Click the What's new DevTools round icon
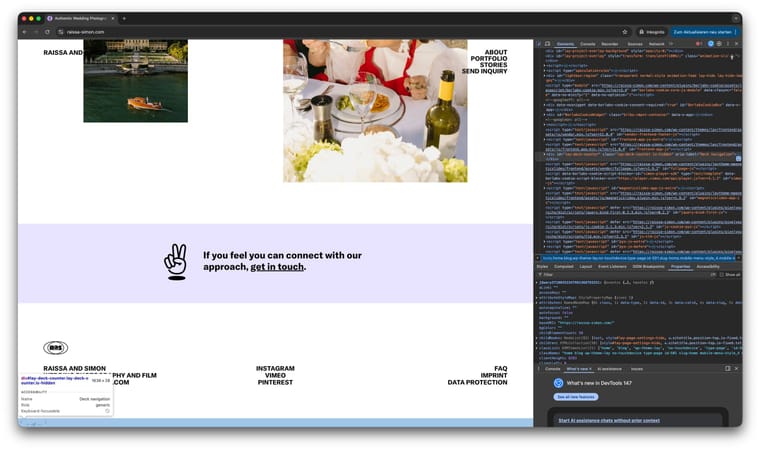The width and height of the screenshot is (760, 450). 558,383
